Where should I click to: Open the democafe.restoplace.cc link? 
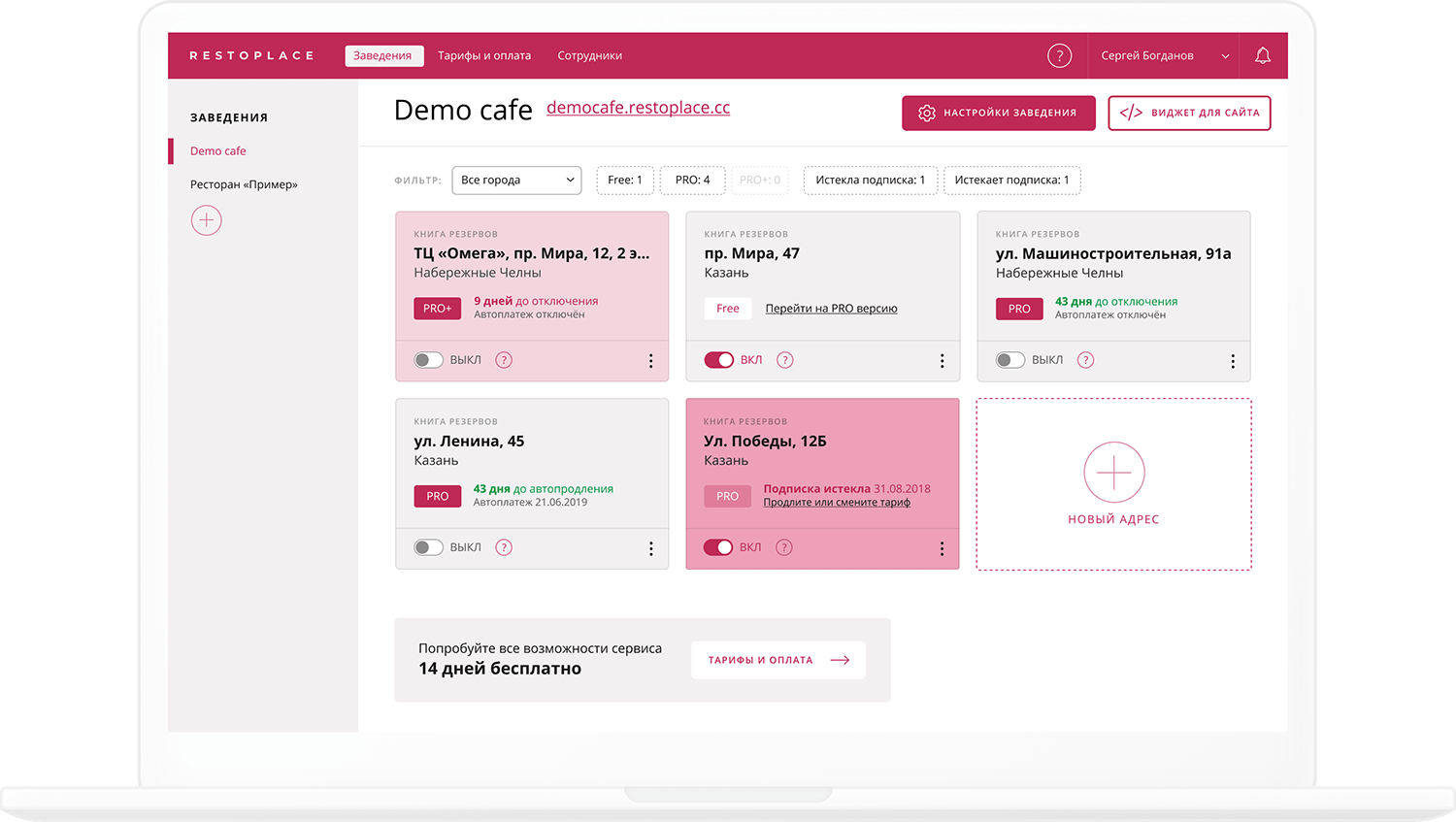coord(638,108)
